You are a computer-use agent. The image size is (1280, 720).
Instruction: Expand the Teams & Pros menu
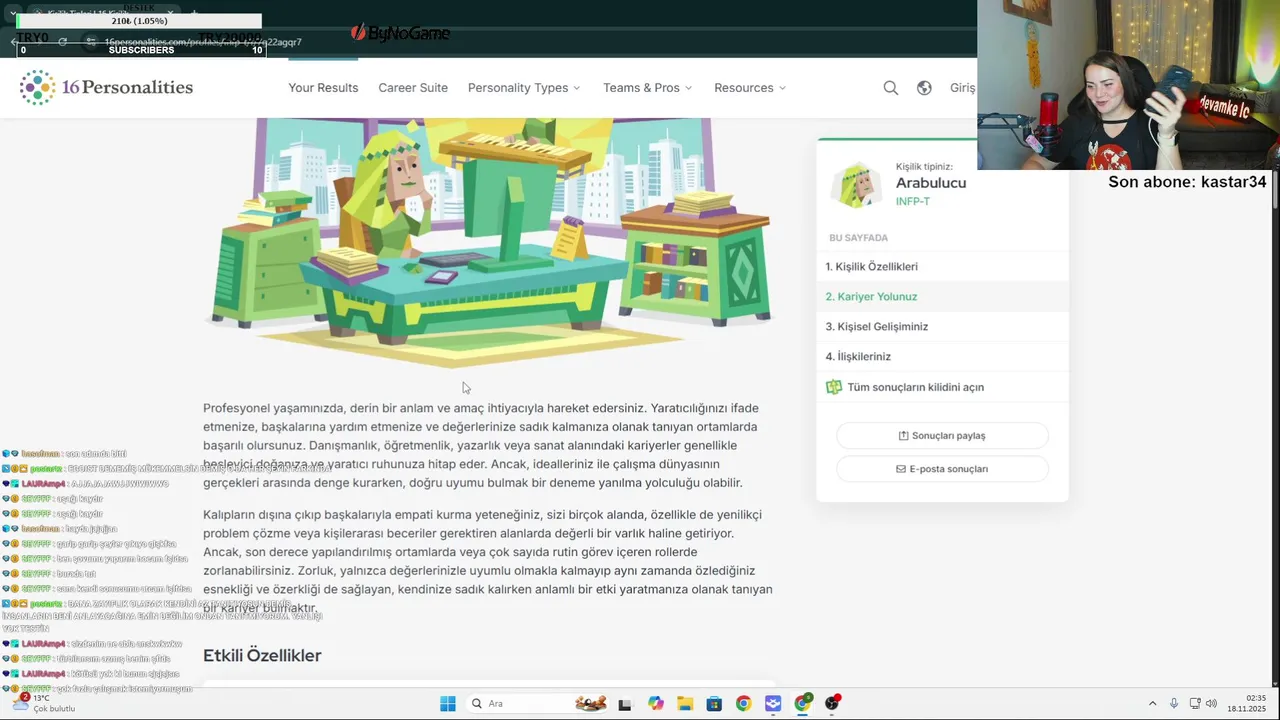[647, 88]
